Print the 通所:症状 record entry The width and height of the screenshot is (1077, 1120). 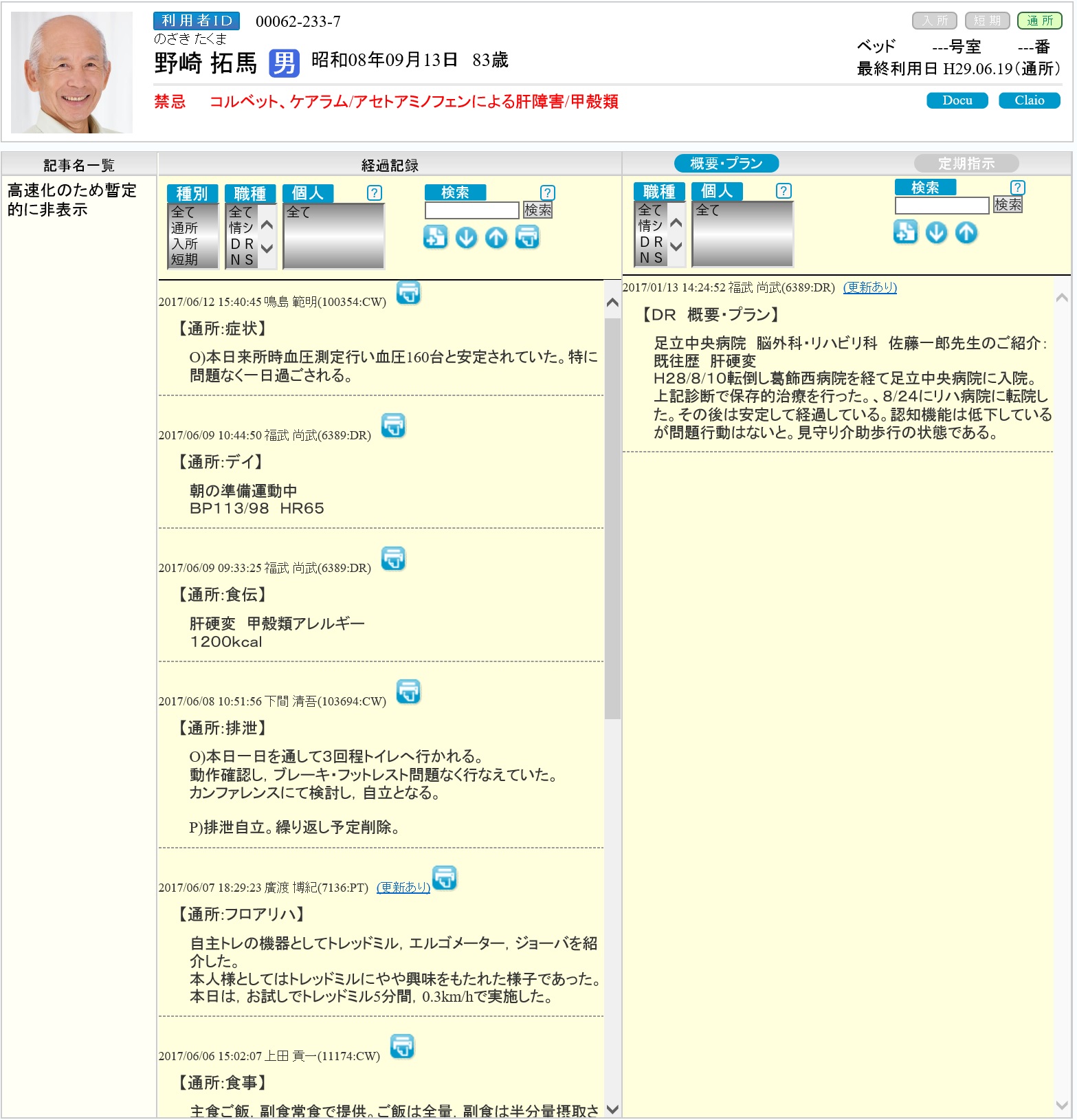click(408, 293)
